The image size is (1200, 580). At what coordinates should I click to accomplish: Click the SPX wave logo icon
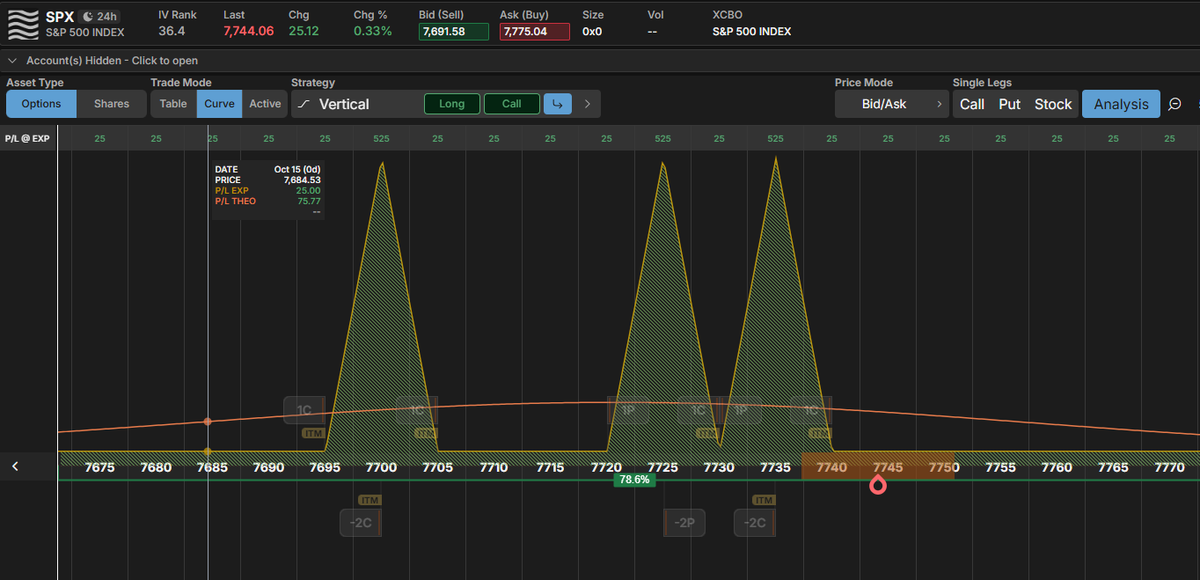[x=23, y=23]
